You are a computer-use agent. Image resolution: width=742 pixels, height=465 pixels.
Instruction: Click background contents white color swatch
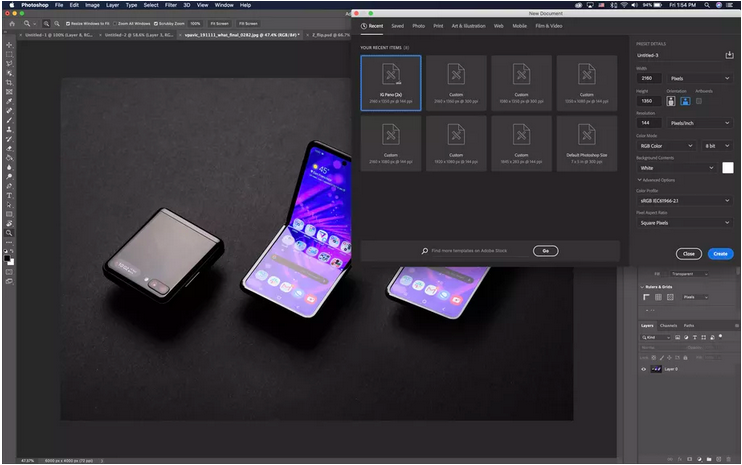coord(728,168)
